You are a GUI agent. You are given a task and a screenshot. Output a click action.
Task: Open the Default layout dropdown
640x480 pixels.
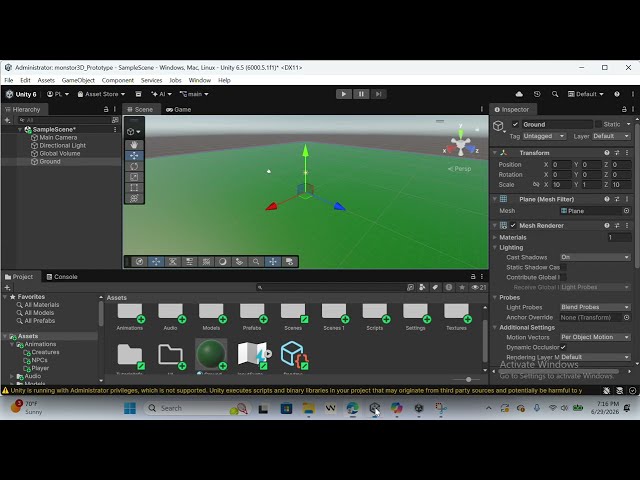(586, 94)
